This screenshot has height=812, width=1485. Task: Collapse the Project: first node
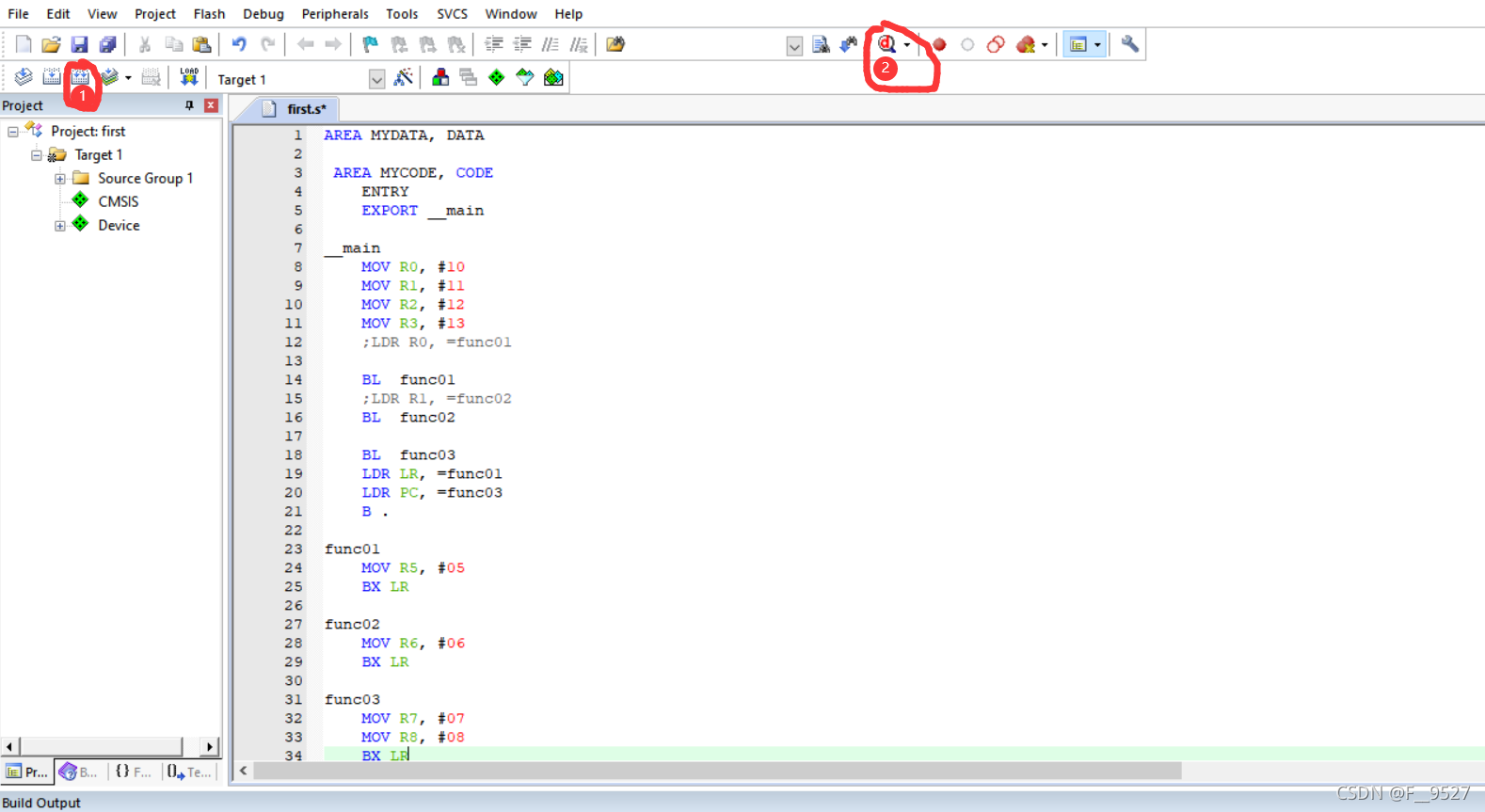tap(13, 132)
